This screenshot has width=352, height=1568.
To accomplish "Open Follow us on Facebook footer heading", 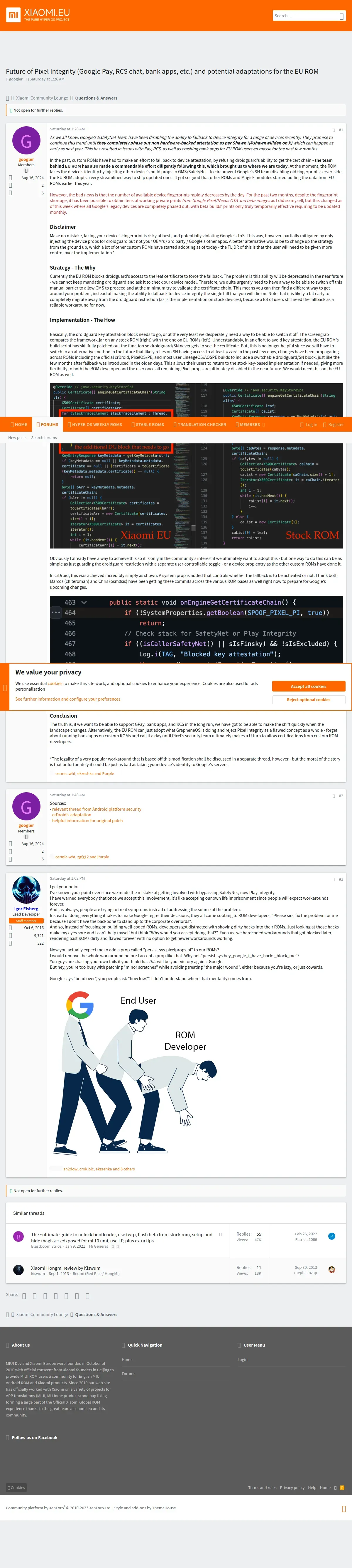I will tap(35, 1437).
